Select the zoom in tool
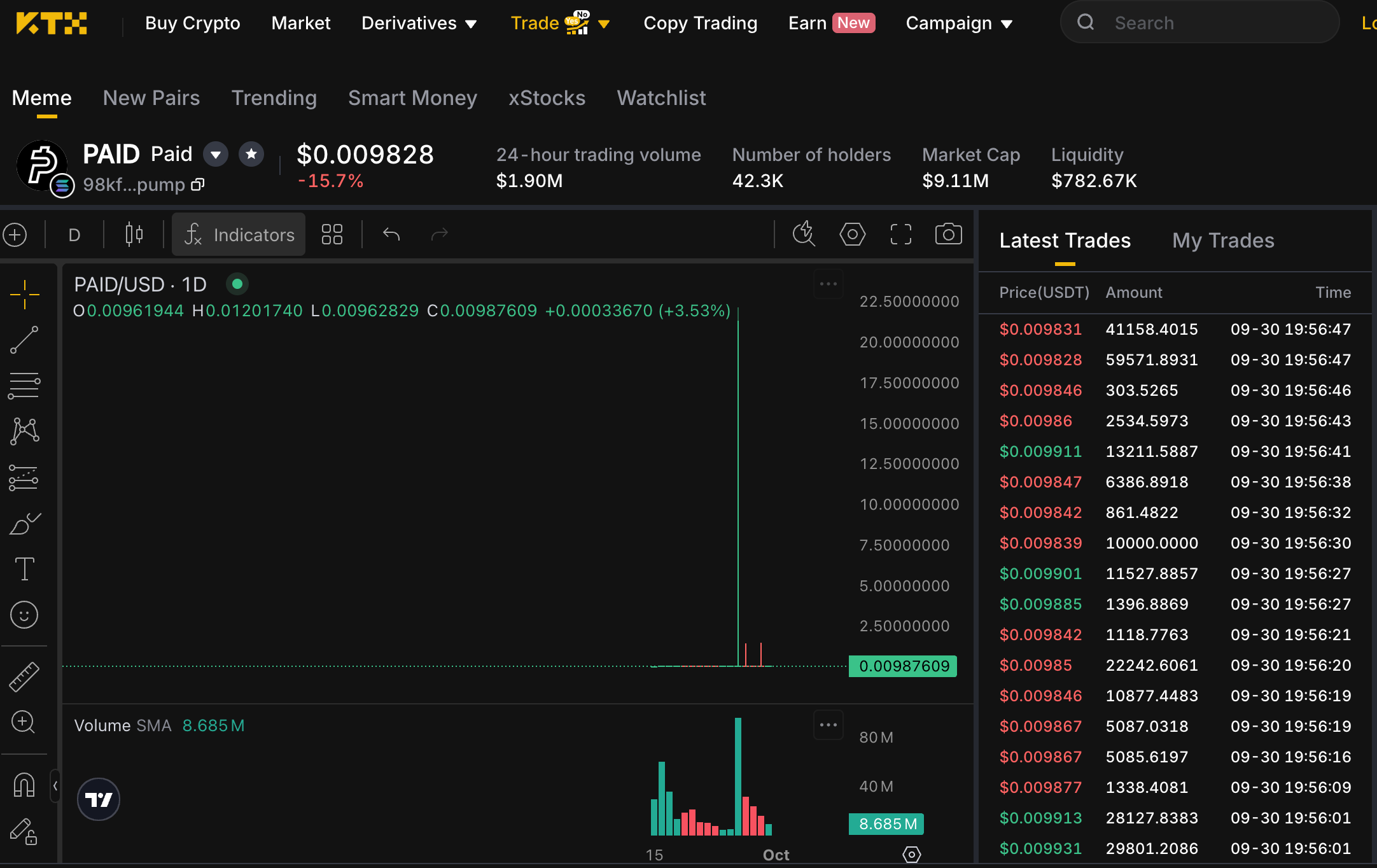 click(x=24, y=722)
